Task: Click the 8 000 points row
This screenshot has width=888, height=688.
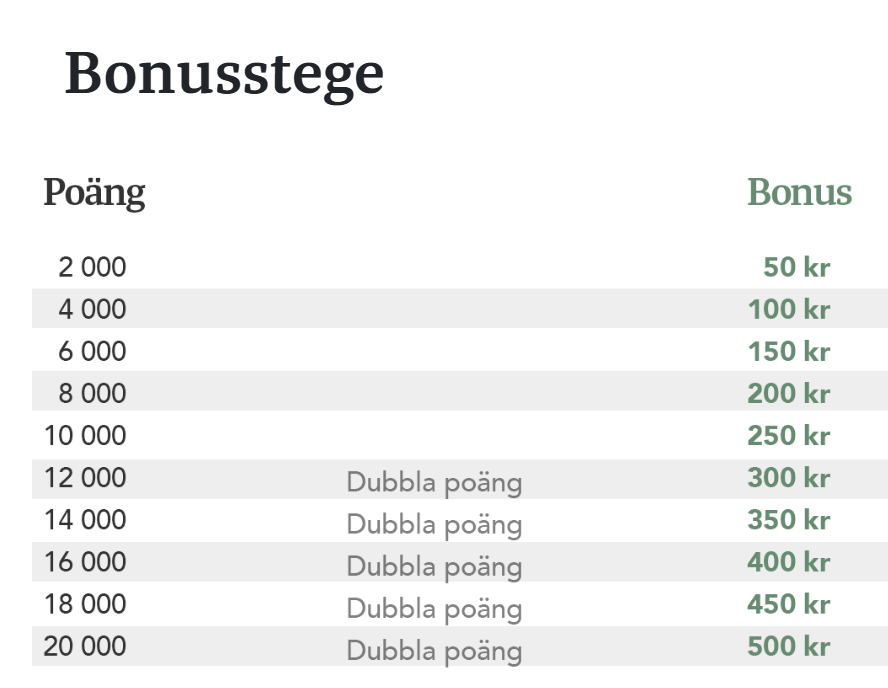Action: click(460, 391)
